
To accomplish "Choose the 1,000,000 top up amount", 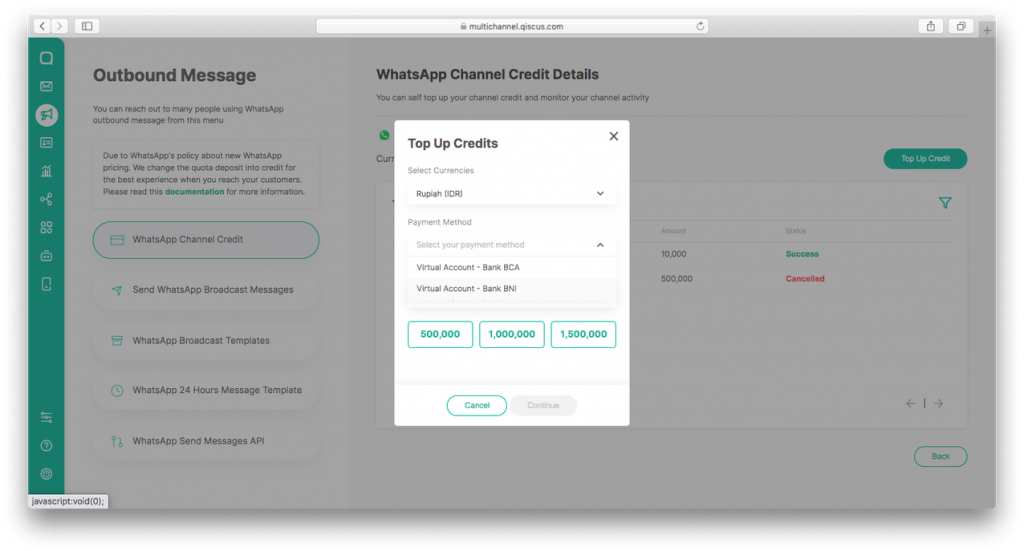I will coord(512,334).
